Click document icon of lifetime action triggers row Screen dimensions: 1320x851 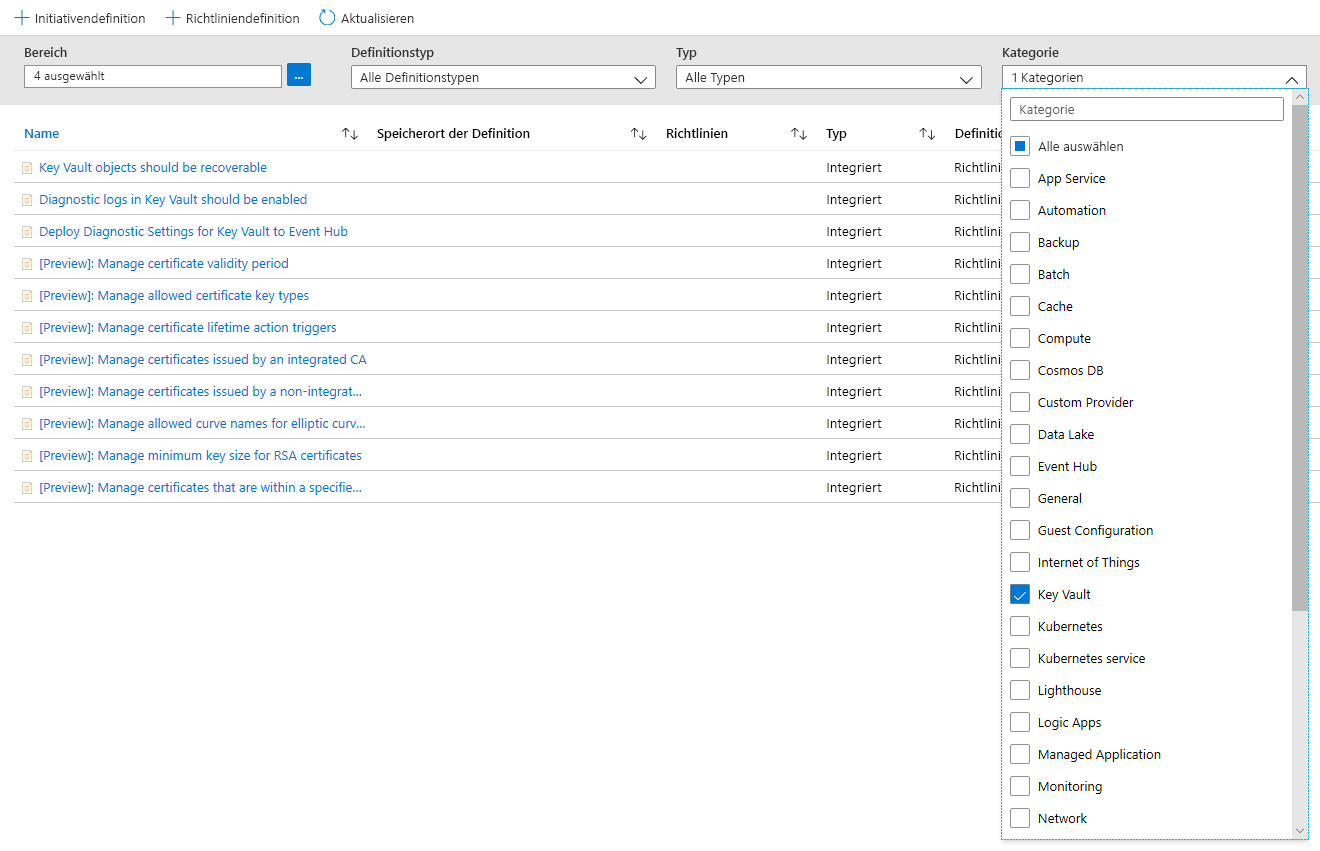[27, 328]
